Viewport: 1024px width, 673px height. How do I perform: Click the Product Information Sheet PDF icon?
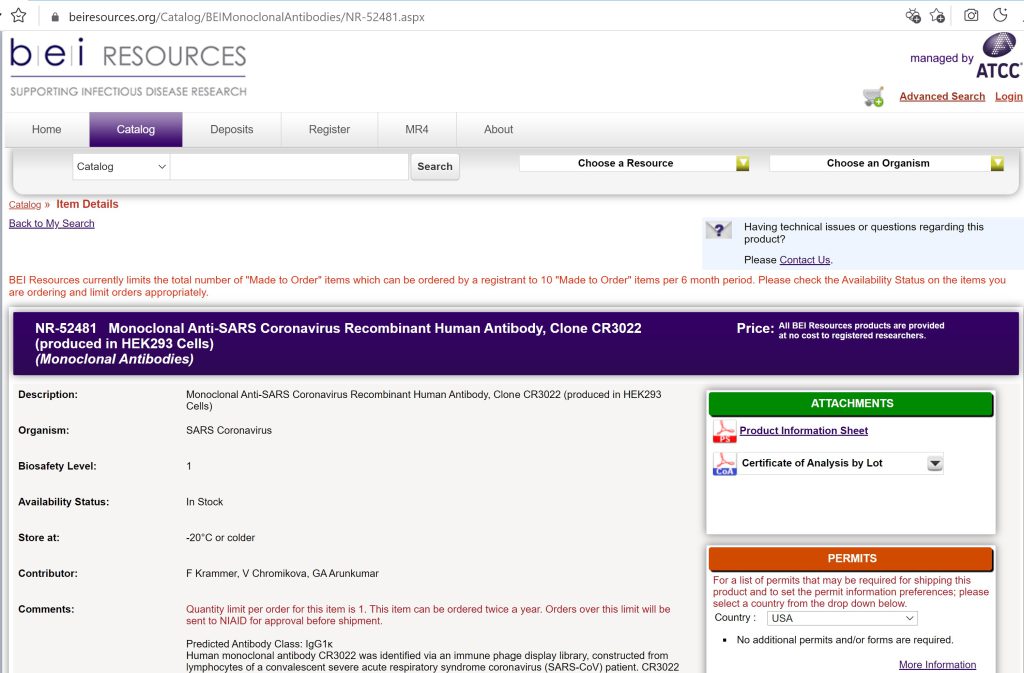pyautogui.click(x=724, y=431)
